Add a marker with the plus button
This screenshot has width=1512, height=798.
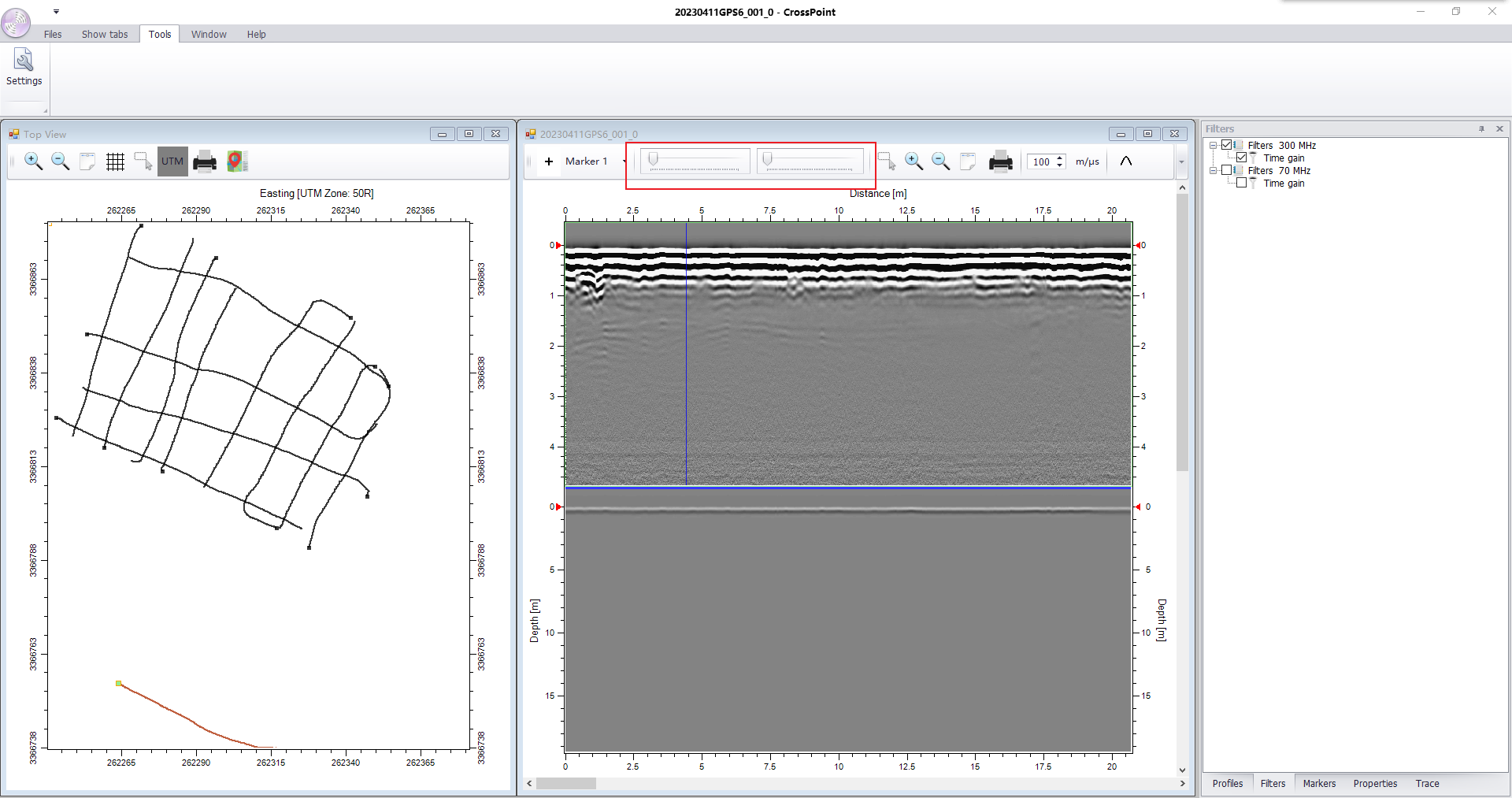(549, 161)
